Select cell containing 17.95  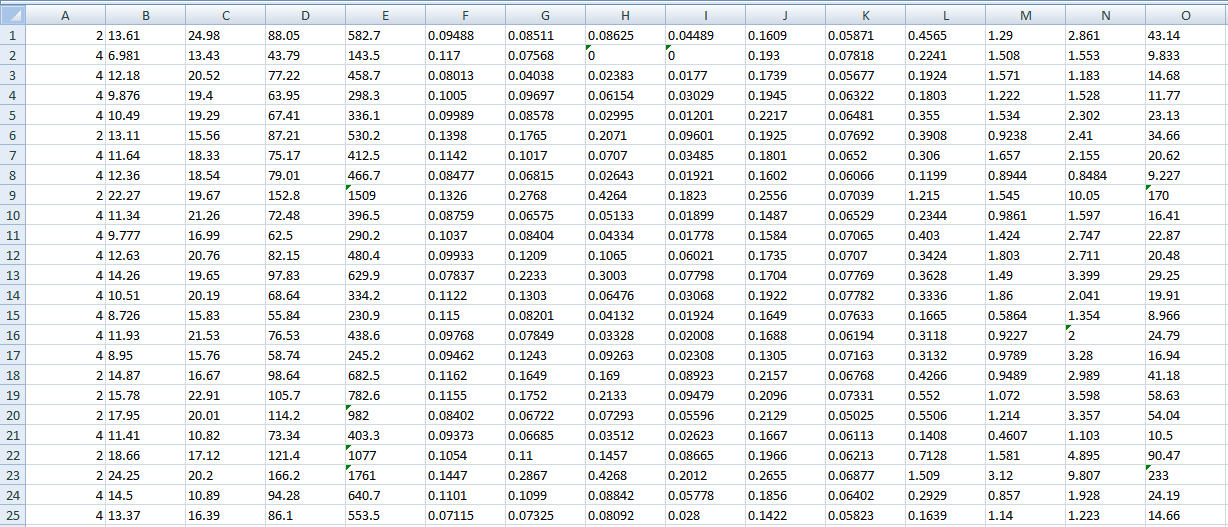(145, 415)
